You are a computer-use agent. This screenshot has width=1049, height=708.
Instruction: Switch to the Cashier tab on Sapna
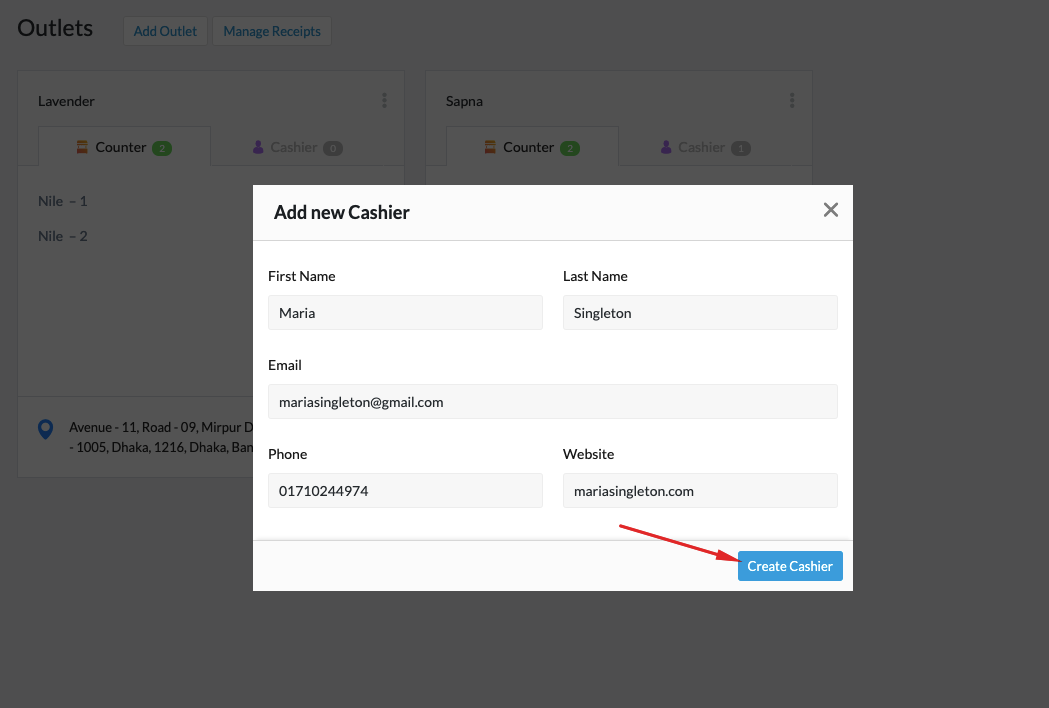click(703, 147)
